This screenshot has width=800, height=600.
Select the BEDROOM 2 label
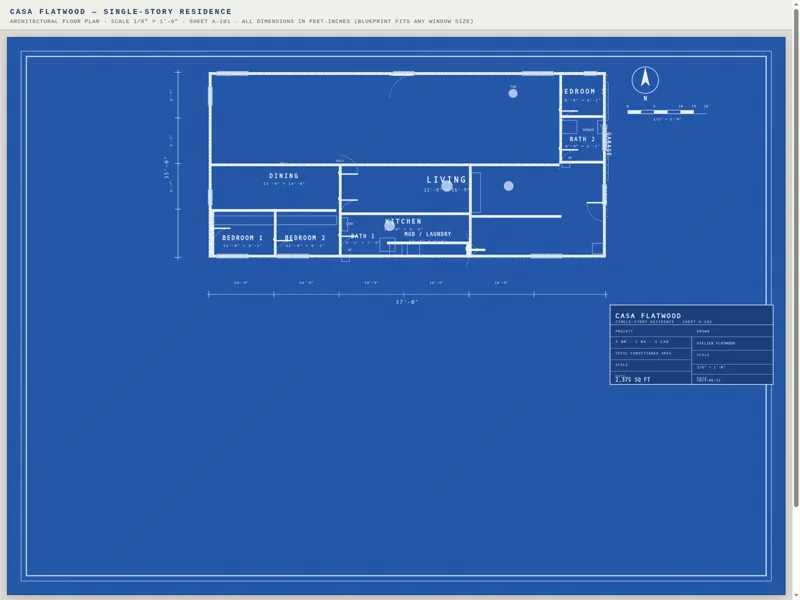(305, 238)
